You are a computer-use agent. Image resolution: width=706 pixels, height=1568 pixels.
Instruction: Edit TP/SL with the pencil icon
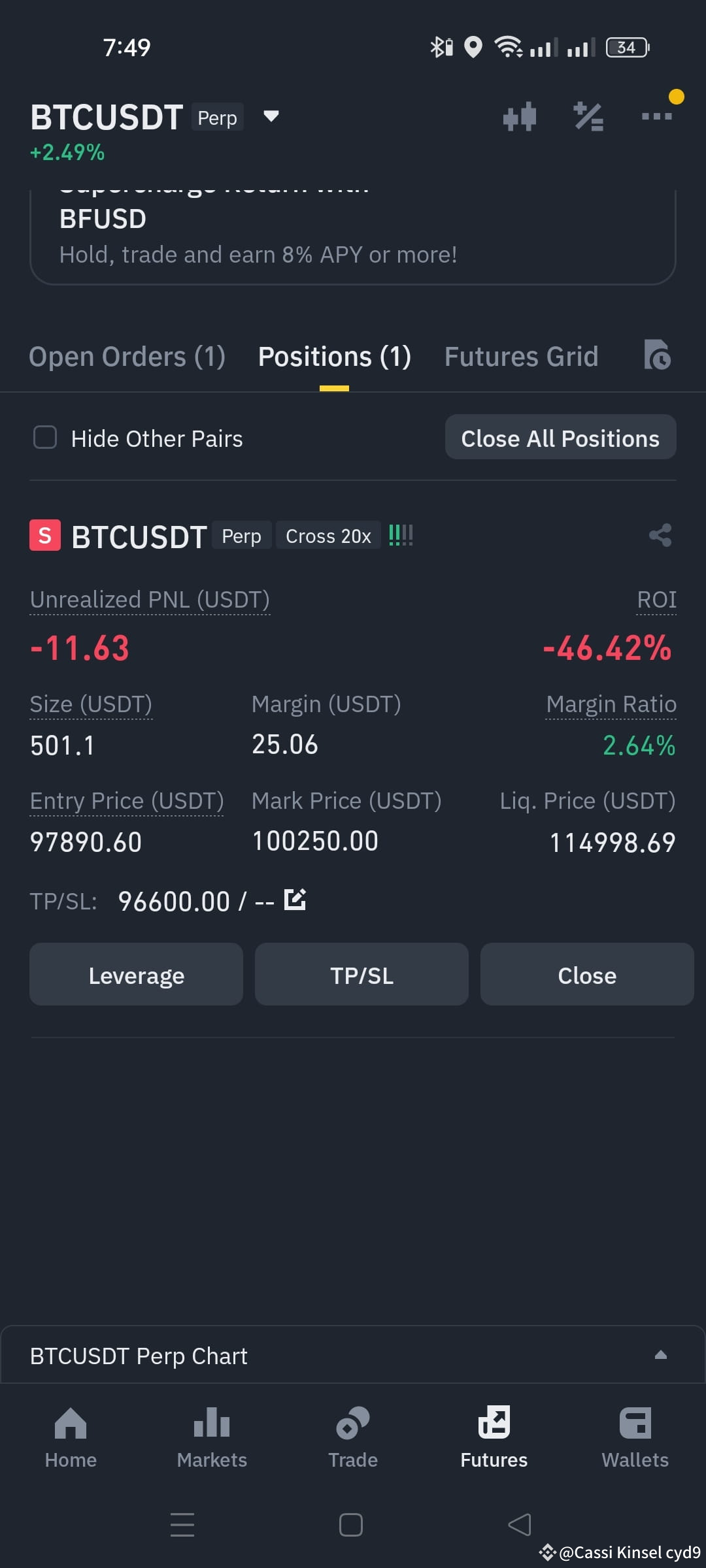(295, 900)
